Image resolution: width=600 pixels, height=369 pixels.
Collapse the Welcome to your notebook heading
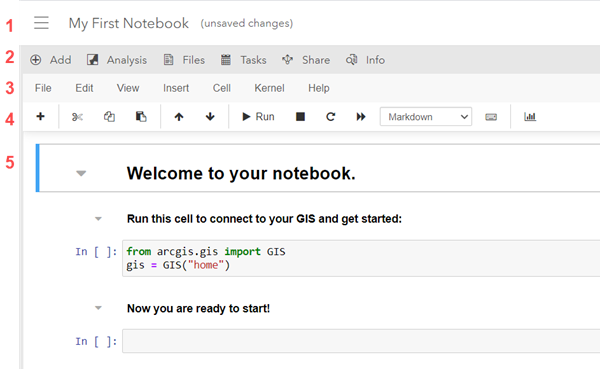pyautogui.click(x=81, y=173)
